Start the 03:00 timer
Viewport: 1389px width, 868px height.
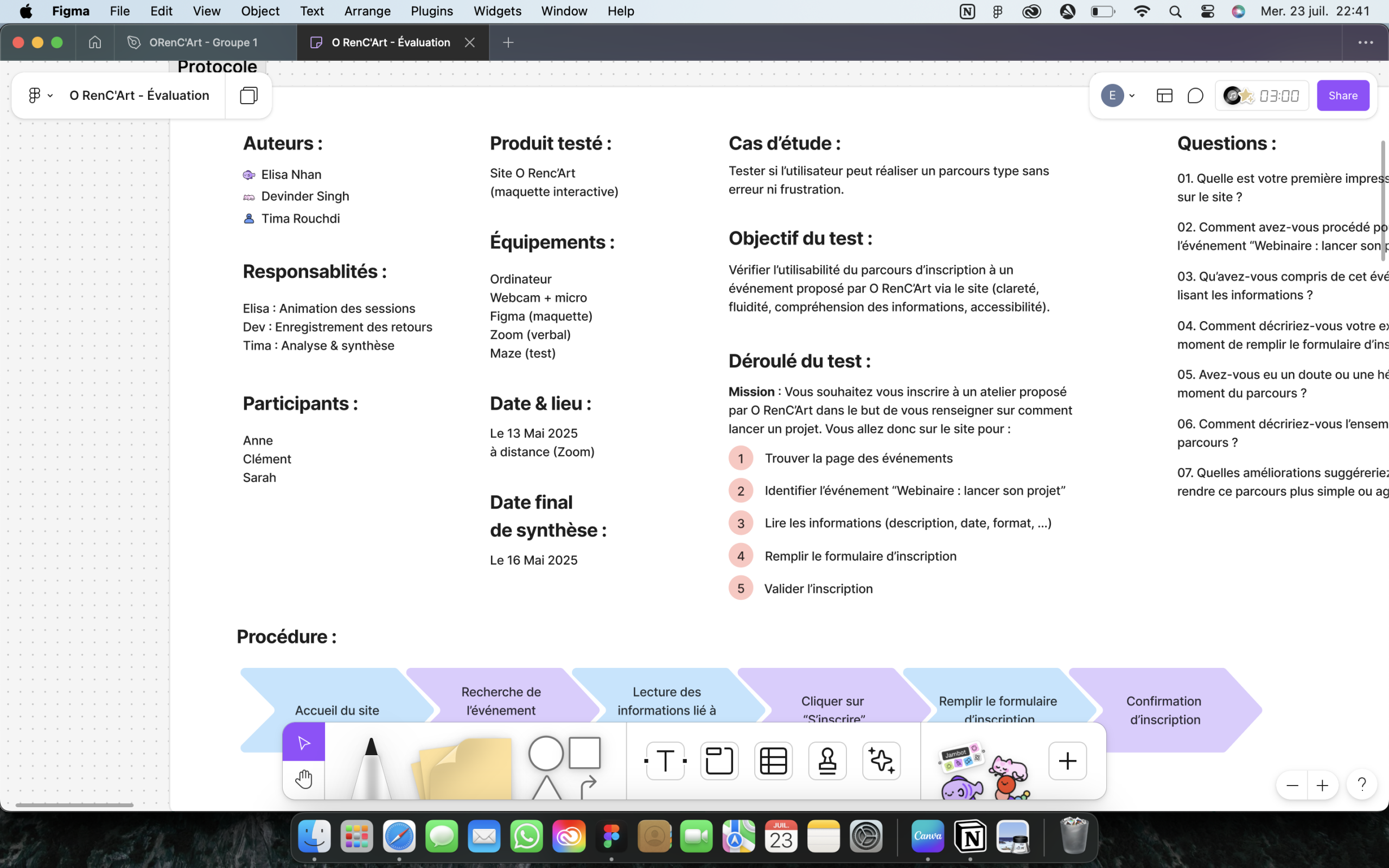click(1278, 95)
